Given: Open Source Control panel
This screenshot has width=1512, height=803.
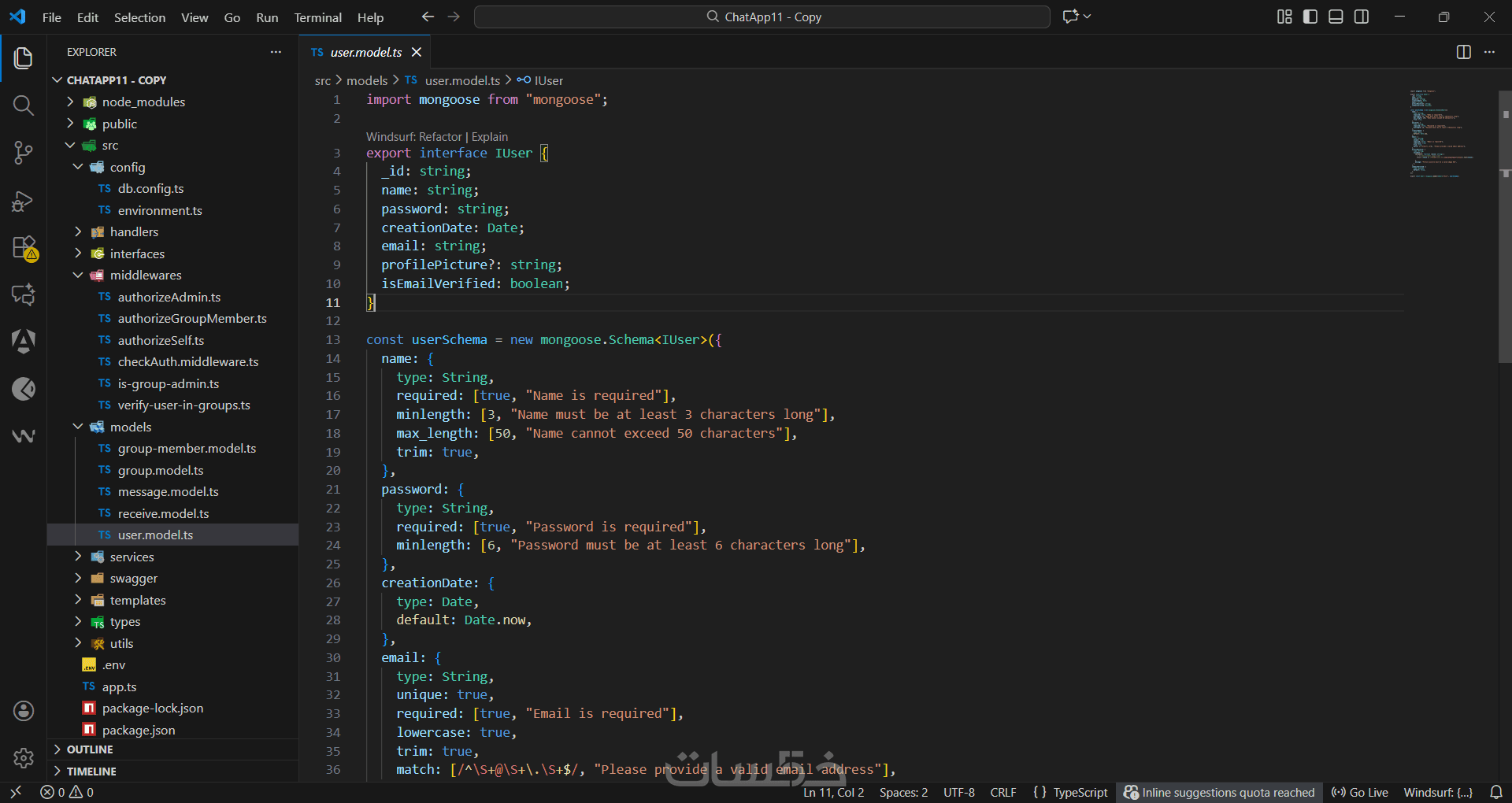Looking at the screenshot, I should (24, 153).
